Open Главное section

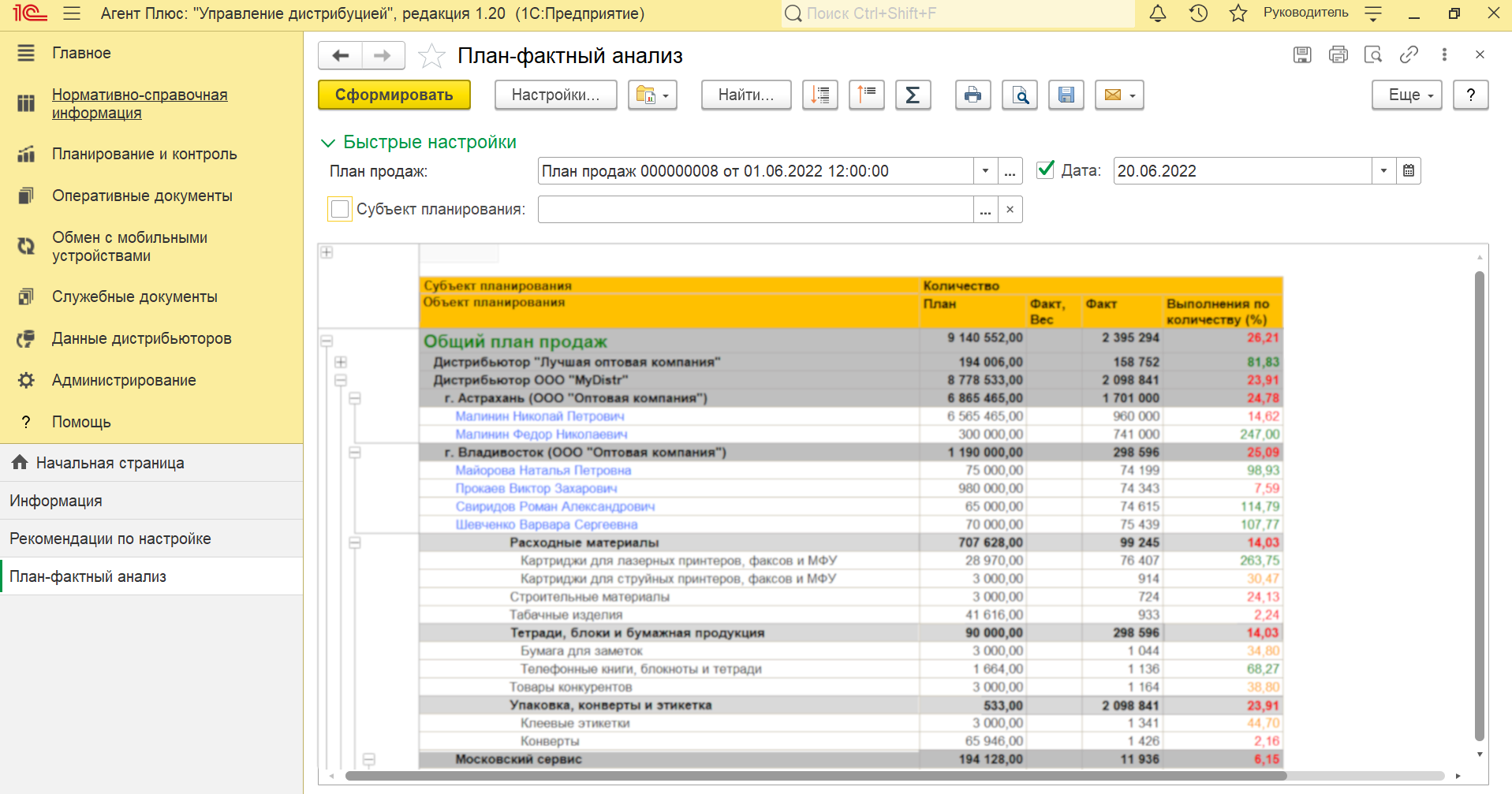tap(151, 53)
